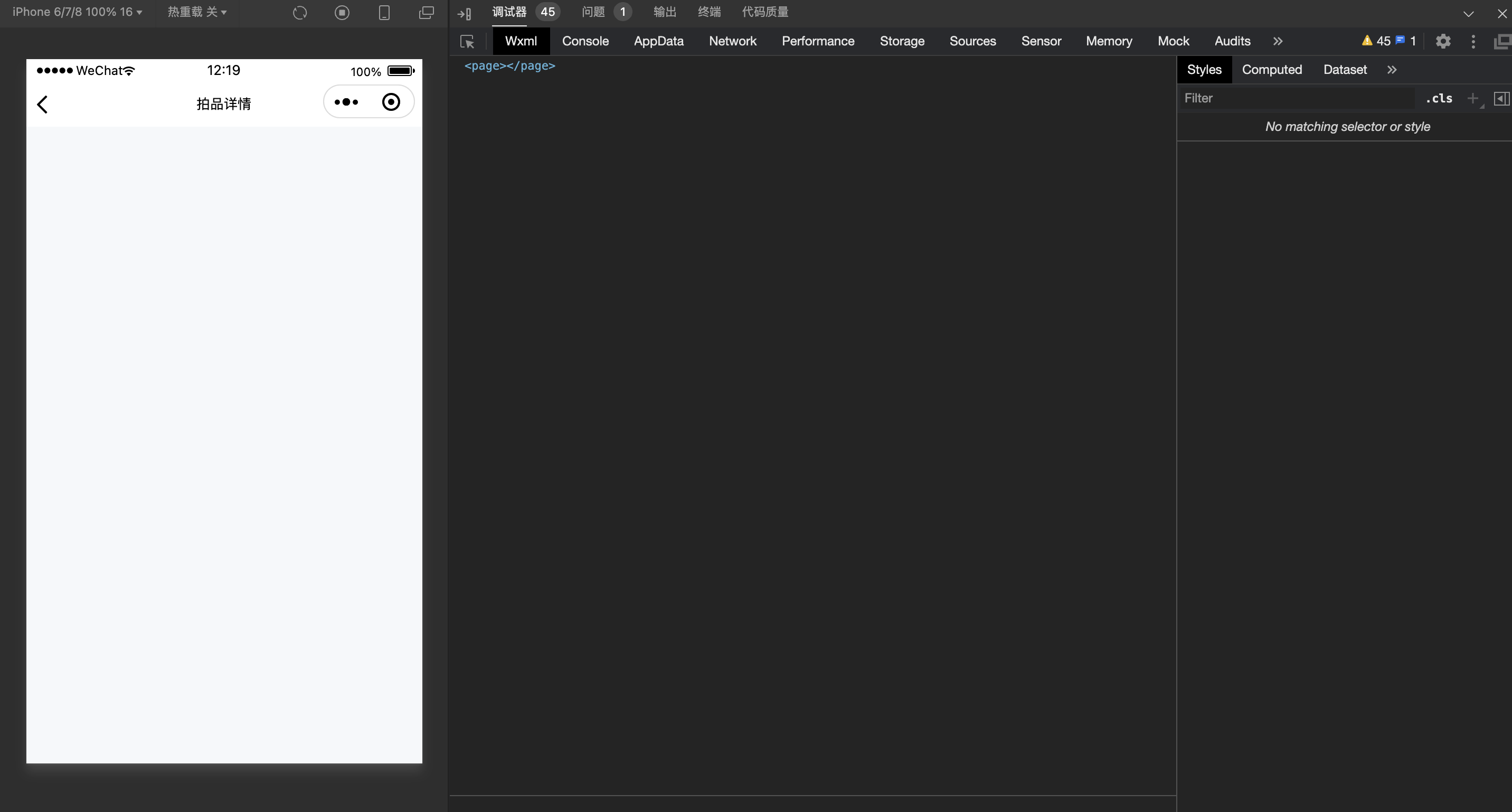Toggle the .cls element classes panel
Viewport: 1512px width, 812px height.
point(1439,98)
